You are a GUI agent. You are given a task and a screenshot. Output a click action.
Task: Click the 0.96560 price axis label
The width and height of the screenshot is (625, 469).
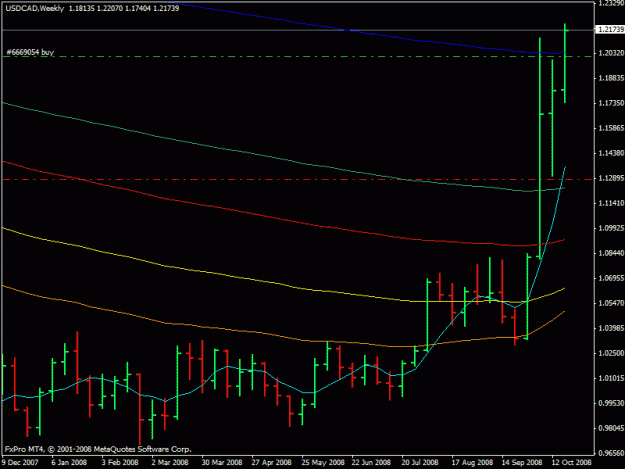(x=611, y=453)
